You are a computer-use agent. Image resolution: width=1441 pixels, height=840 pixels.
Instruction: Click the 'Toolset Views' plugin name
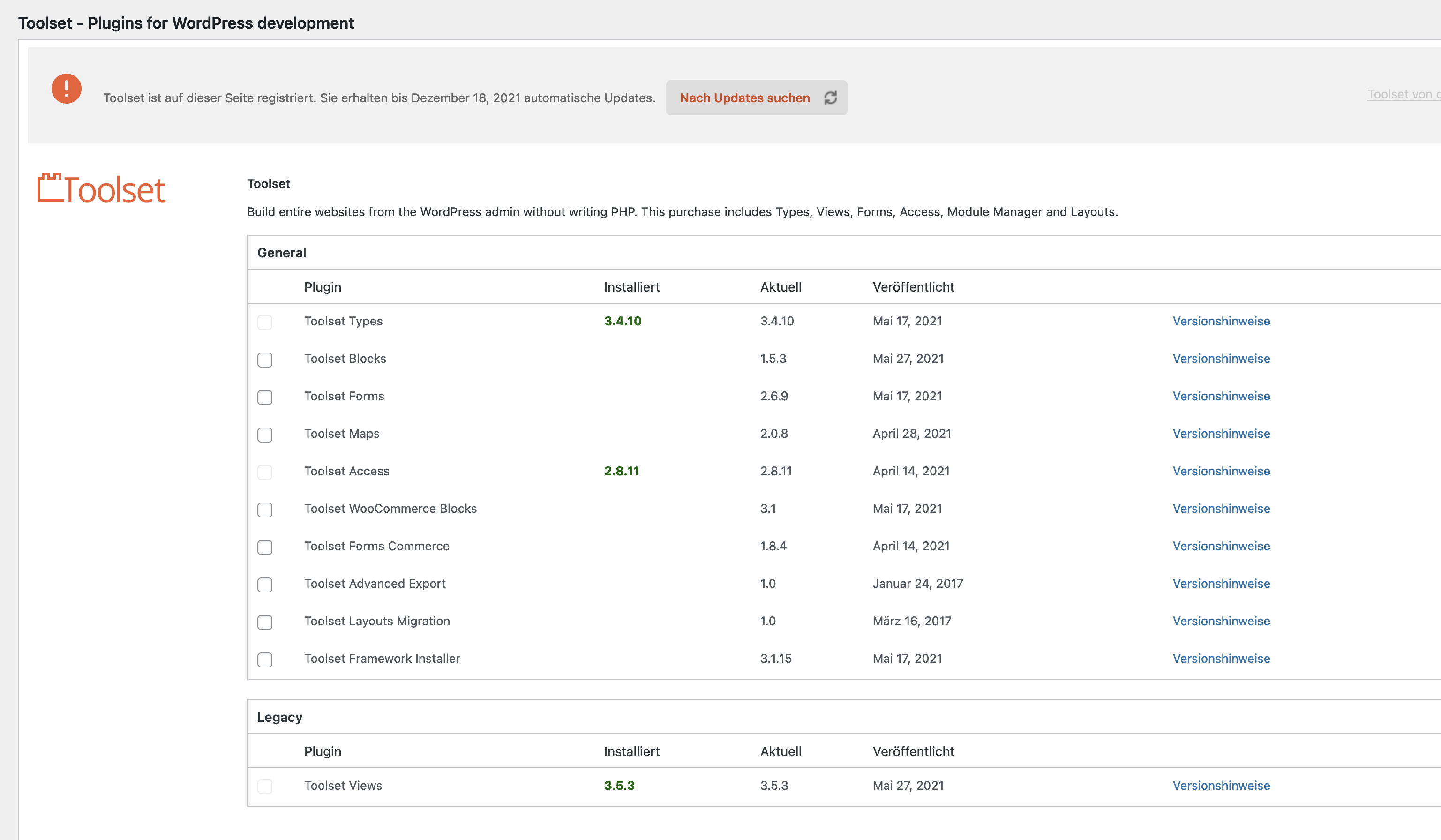(x=343, y=785)
